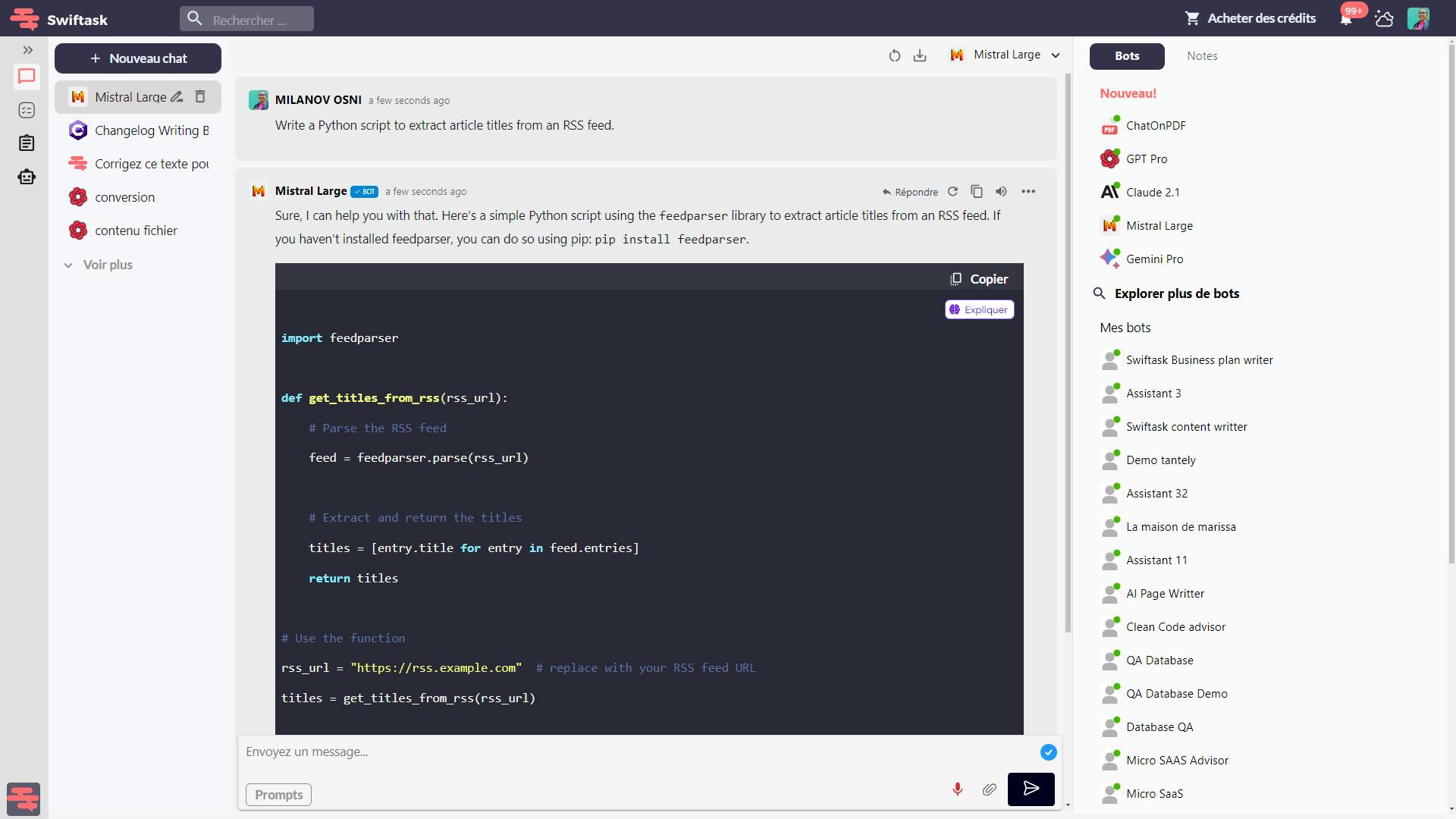1456x819 pixels.
Task: Click the Expliquer button on code block
Action: (979, 309)
